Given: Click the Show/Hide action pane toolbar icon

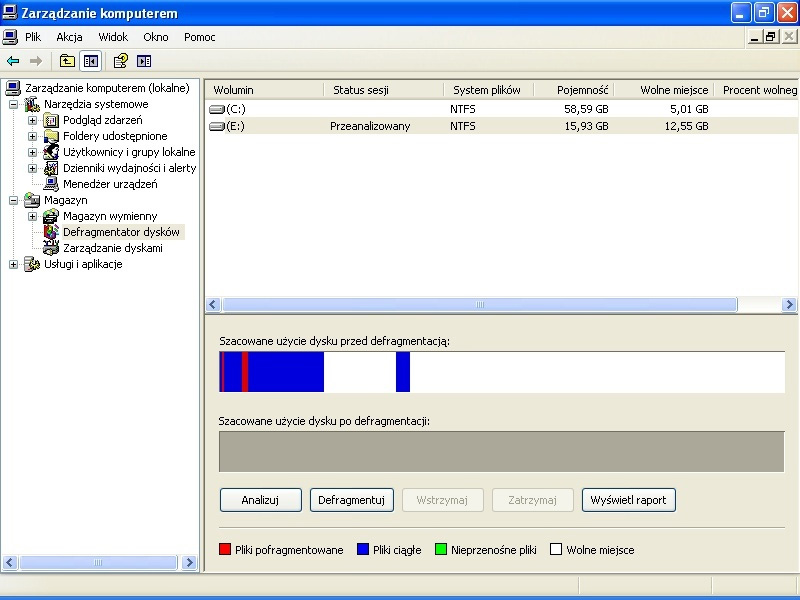Looking at the screenshot, I should (144, 61).
